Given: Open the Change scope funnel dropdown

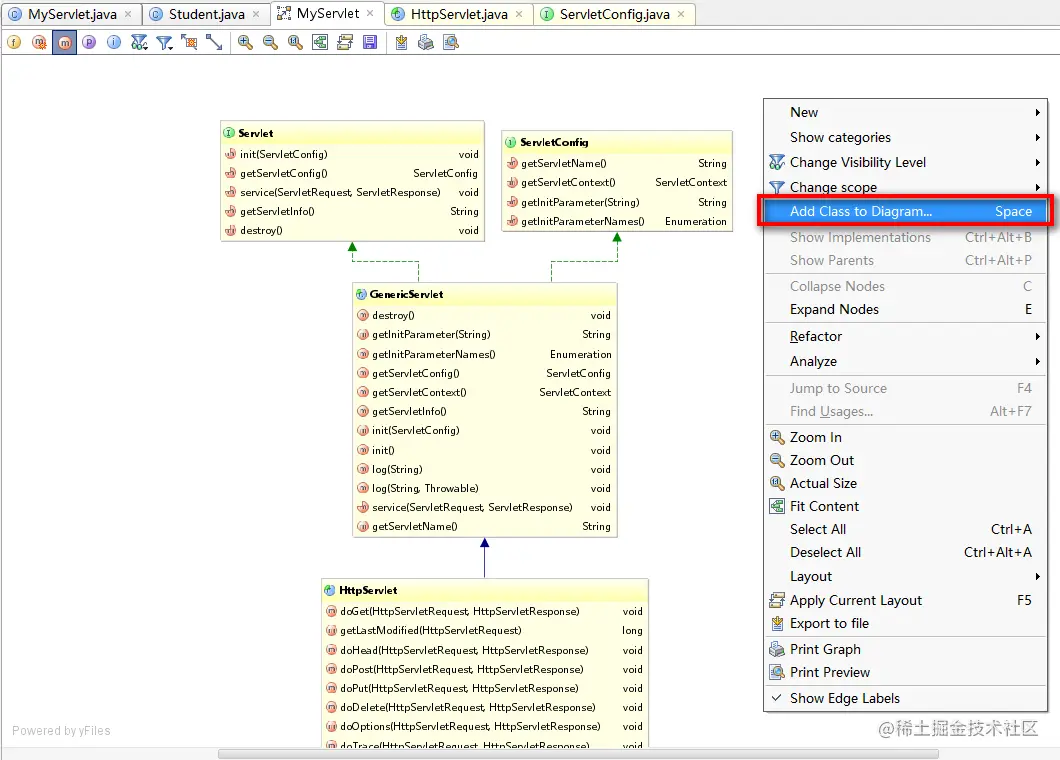Looking at the screenshot, I should tap(164, 43).
